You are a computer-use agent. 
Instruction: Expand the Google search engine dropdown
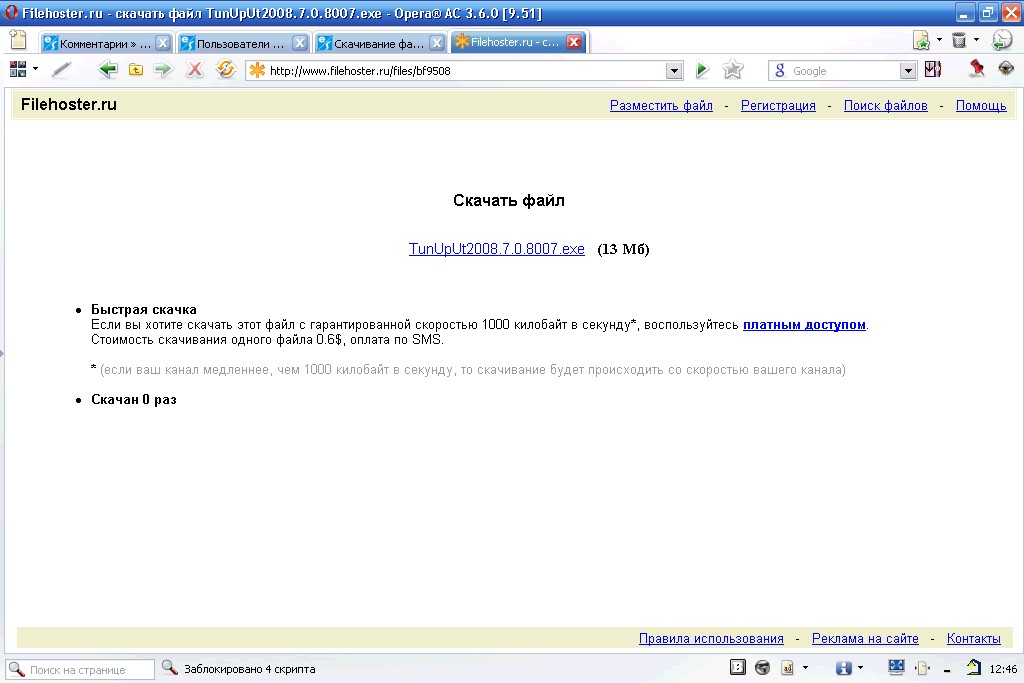[x=908, y=71]
